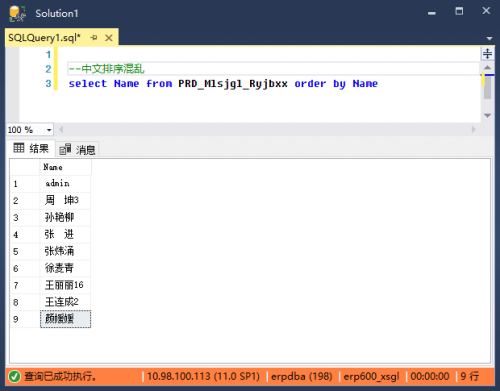Viewport: 500px width, 391px height.
Task: Select the 周 坤3 cell
Action: tap(65, 201)
